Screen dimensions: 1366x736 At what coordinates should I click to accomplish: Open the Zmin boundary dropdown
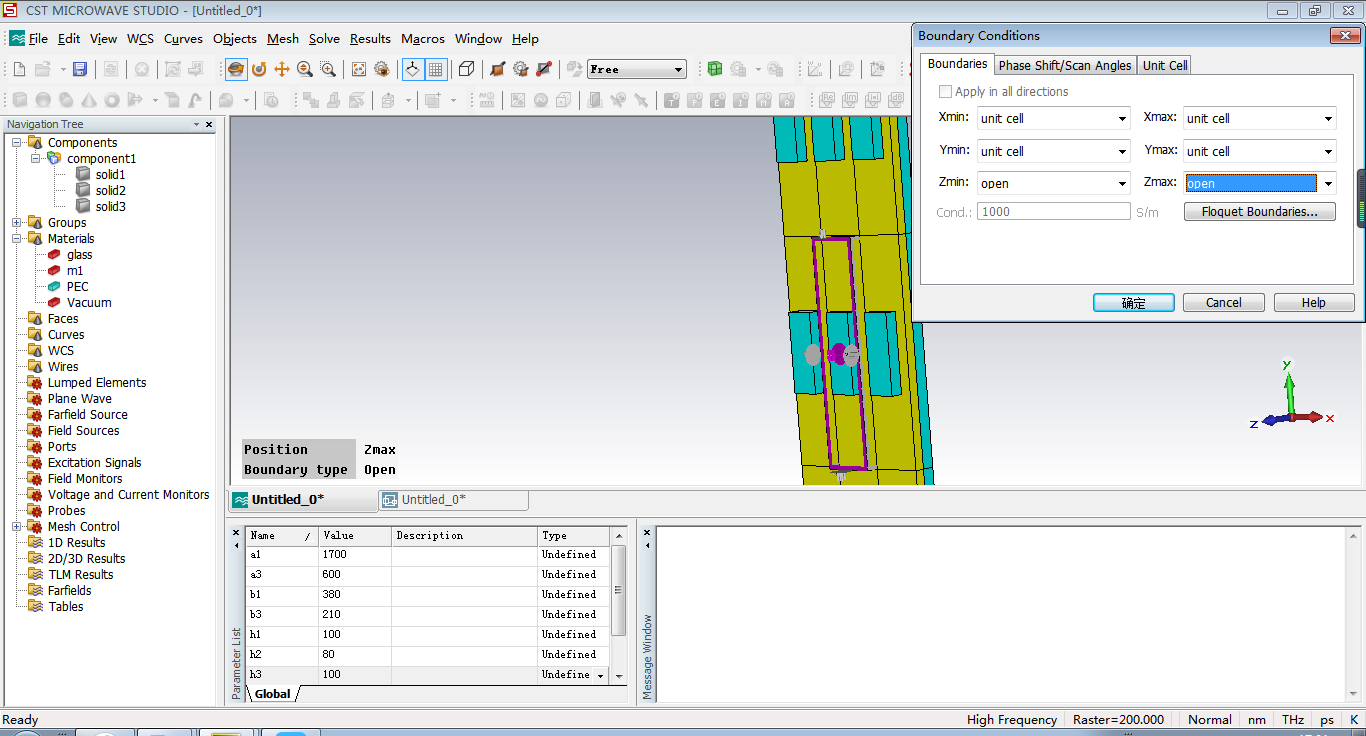click(1123, 184)
